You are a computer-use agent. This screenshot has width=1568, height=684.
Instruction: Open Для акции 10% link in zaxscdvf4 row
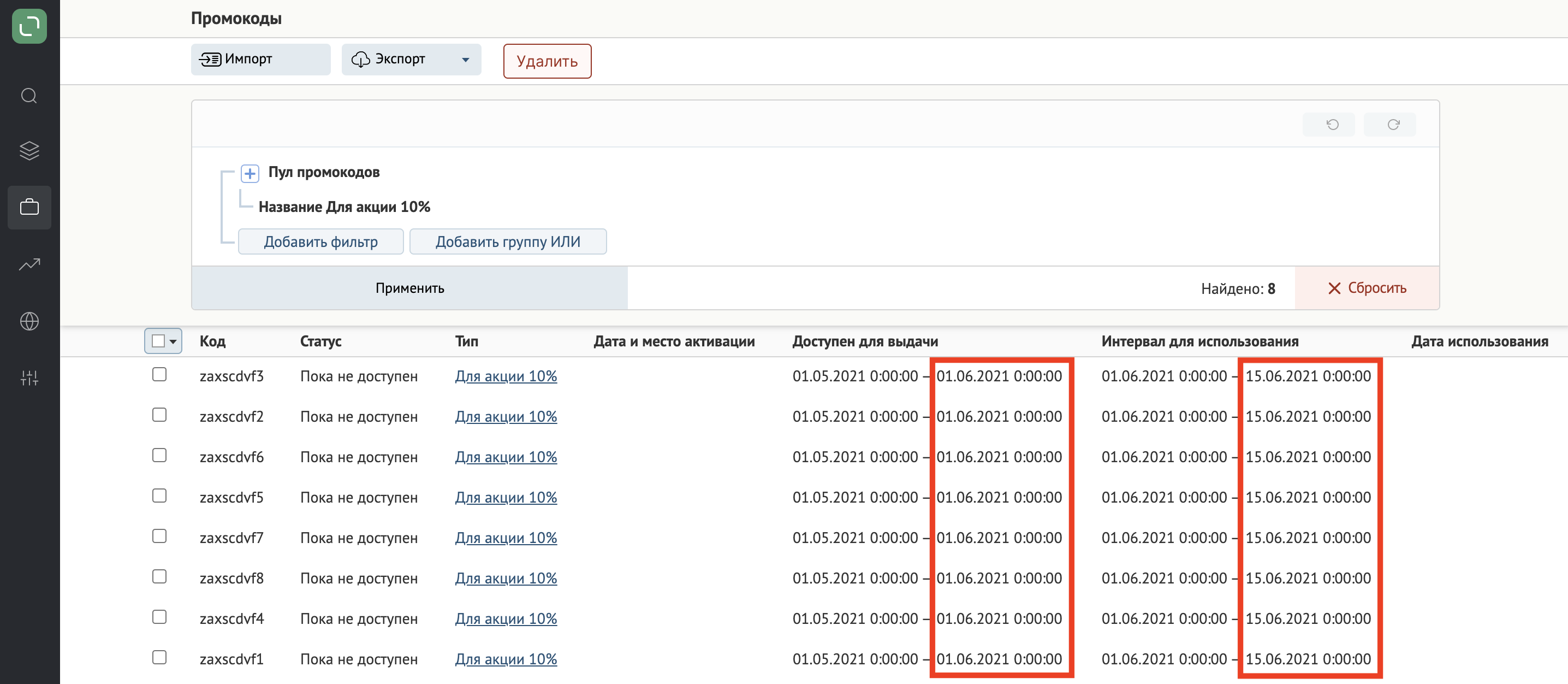coord(506,619)
